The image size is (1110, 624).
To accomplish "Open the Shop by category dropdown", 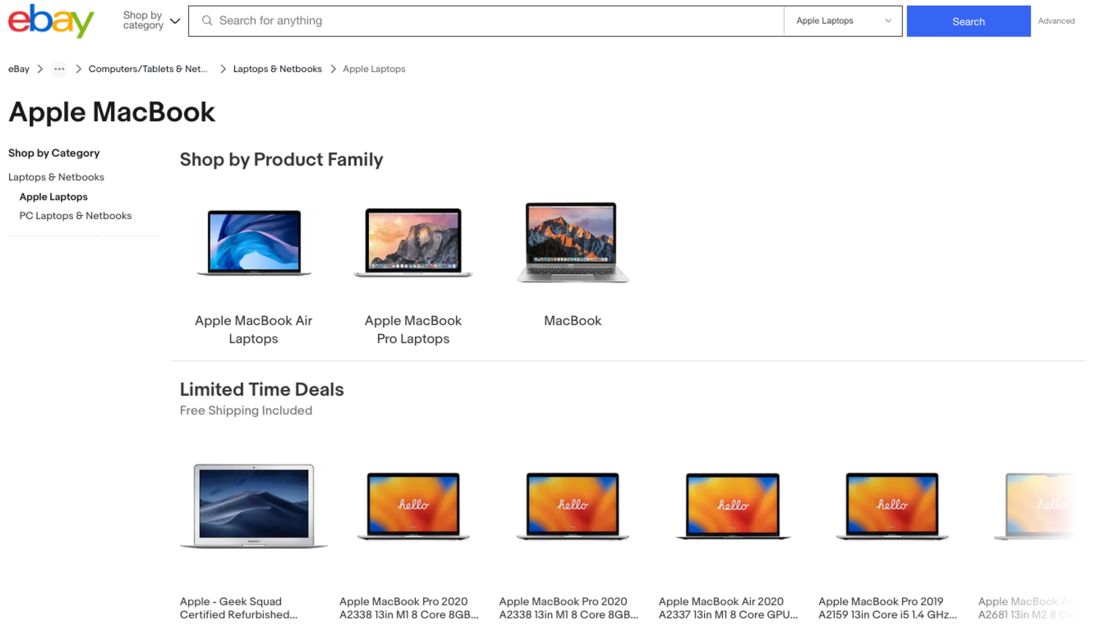I will coord(151,21).
